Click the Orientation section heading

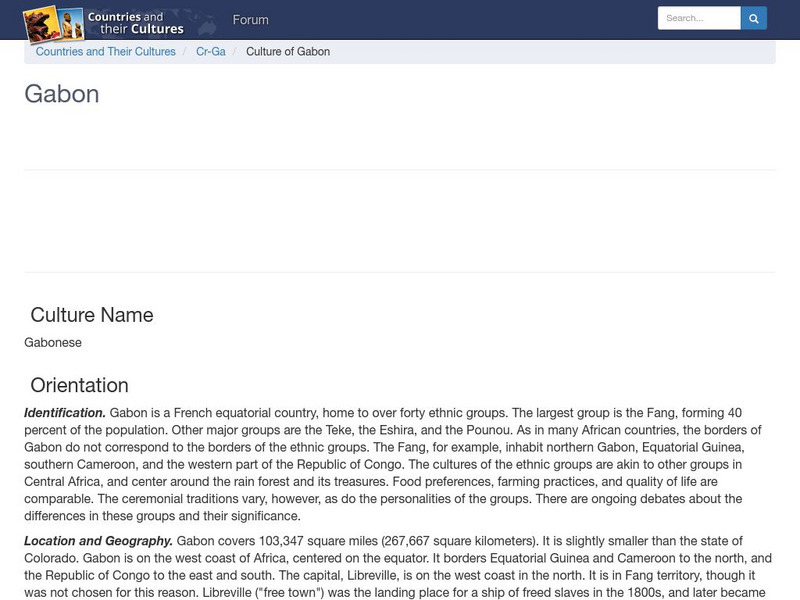[x=80, y=385]
